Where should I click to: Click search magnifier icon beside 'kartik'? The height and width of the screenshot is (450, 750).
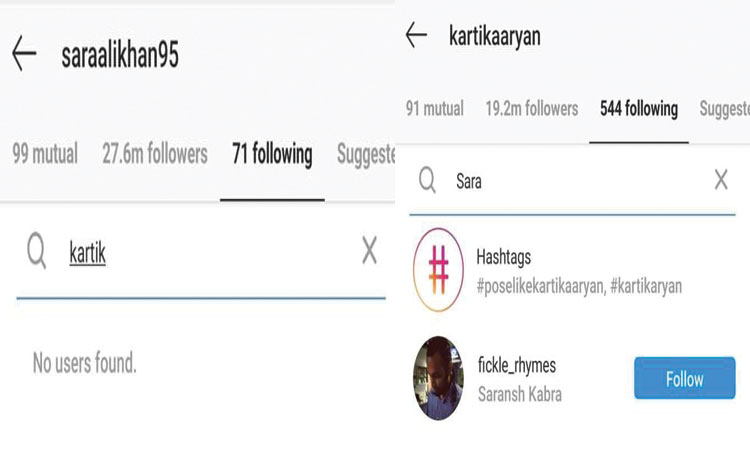tap(37, 251)
